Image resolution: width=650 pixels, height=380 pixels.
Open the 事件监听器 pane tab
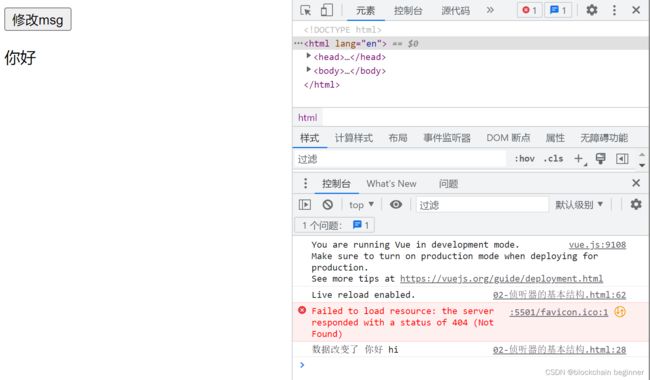click(x=447, y=138)
